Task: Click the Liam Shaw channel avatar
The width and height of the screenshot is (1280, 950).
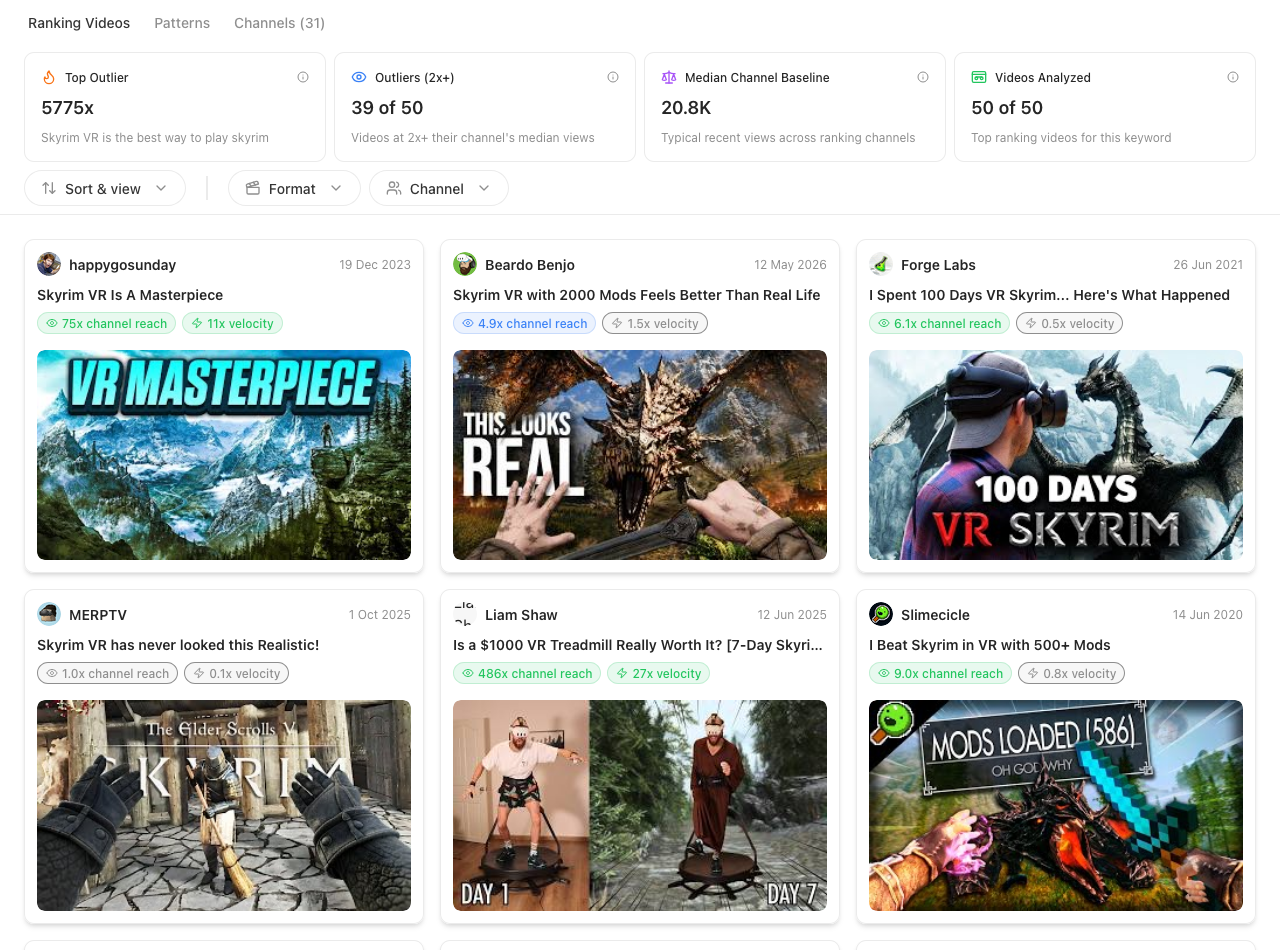Action: click(465, 614)
